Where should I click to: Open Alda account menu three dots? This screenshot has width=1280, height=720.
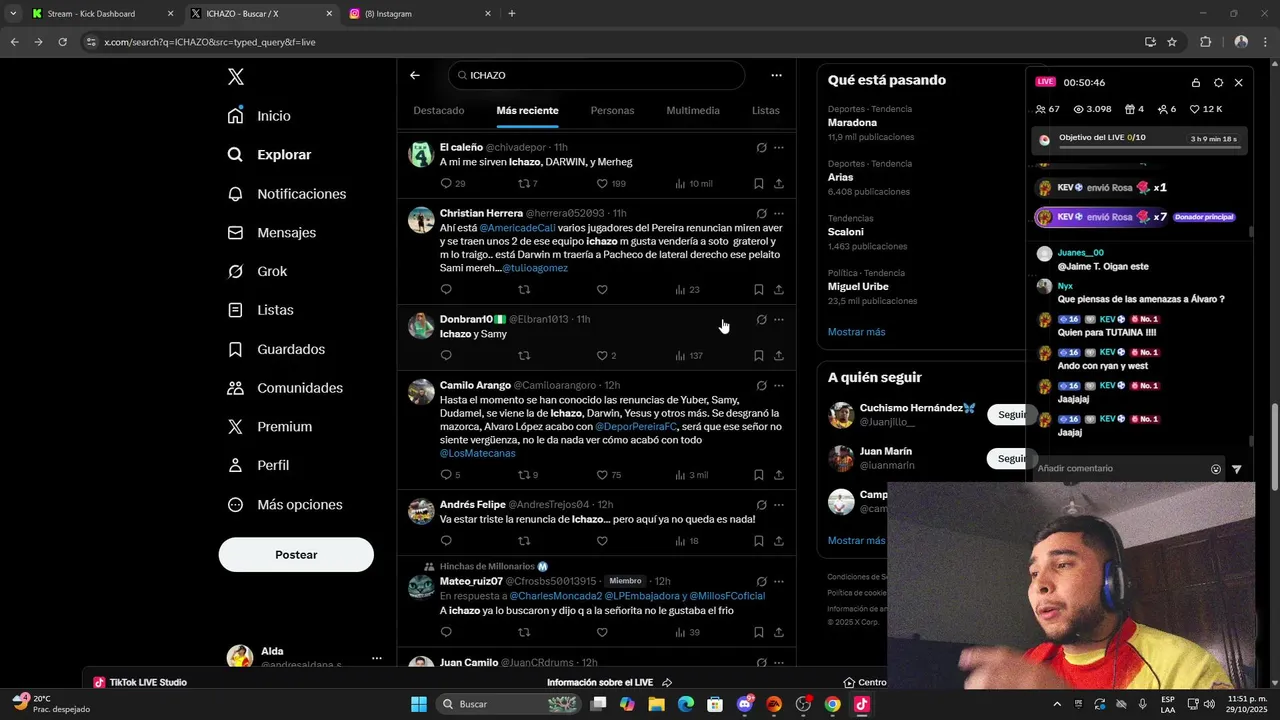377,658
